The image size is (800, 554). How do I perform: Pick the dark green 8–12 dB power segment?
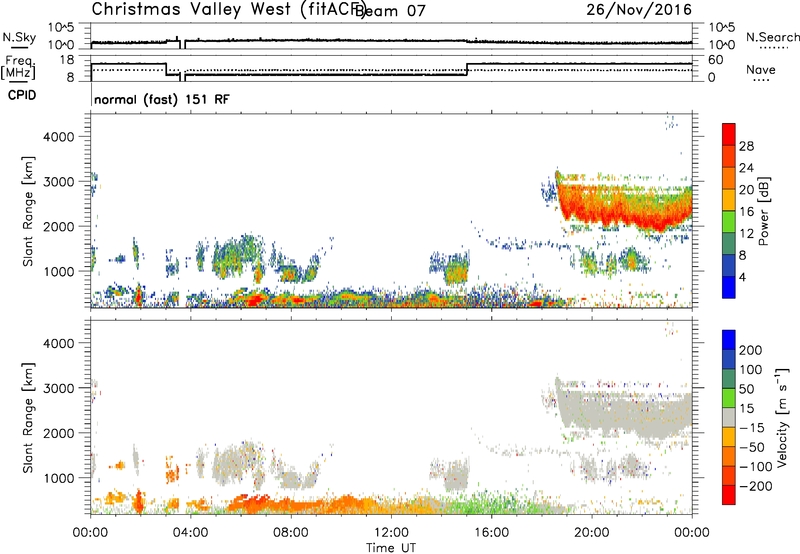point(729,244)
